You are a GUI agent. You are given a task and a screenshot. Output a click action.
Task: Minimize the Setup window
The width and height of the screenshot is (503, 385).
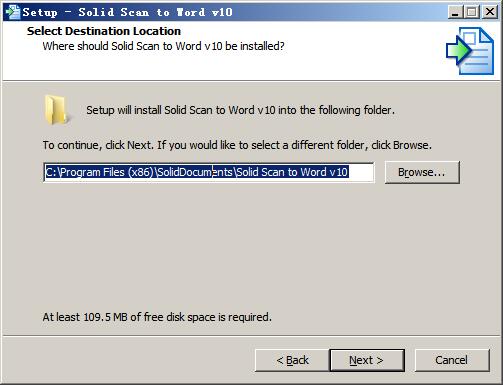coord(455,12)
